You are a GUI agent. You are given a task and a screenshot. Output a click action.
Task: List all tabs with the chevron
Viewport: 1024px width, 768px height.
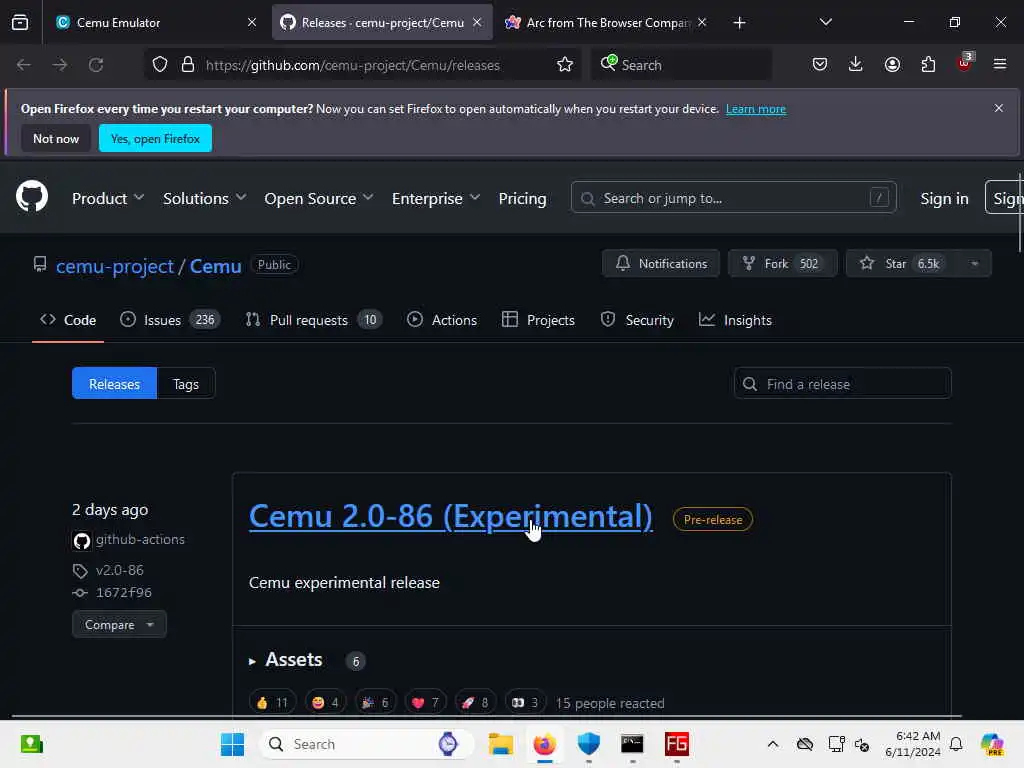pos(825,22)
